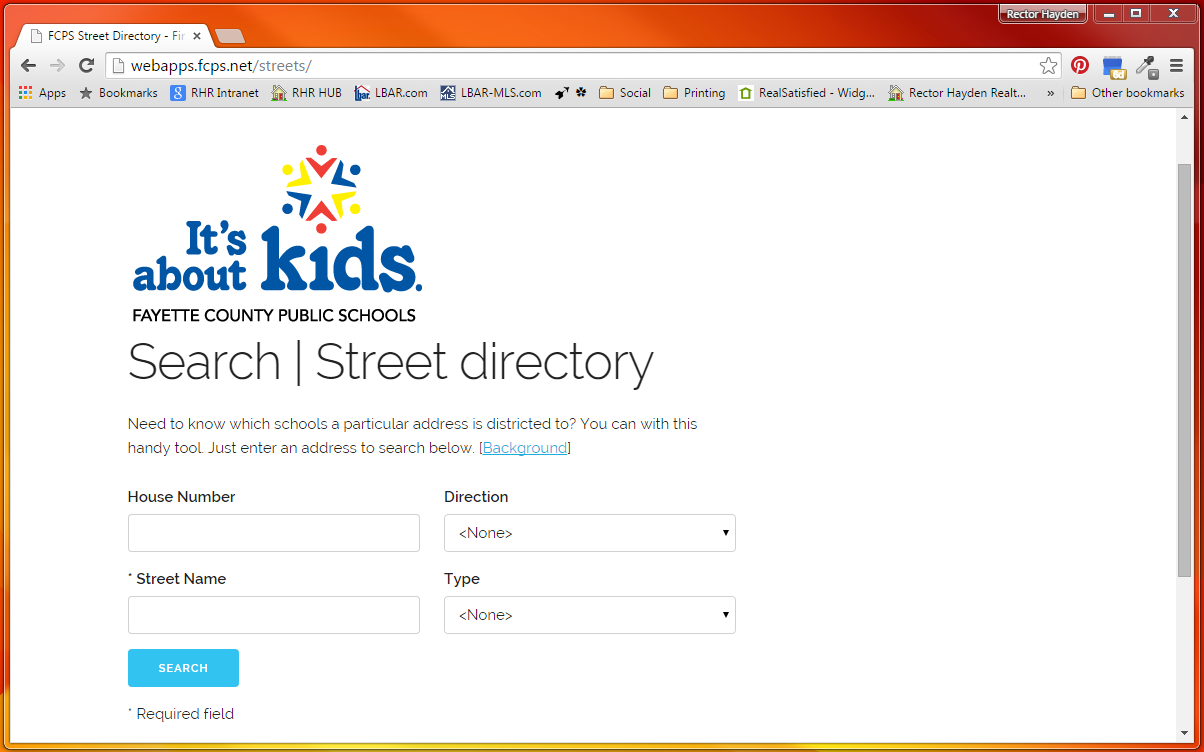Image resolution: width=1204 pixels, height=752 pixels.
Task: Click the Search | Street directory heading
Action: 391,362
